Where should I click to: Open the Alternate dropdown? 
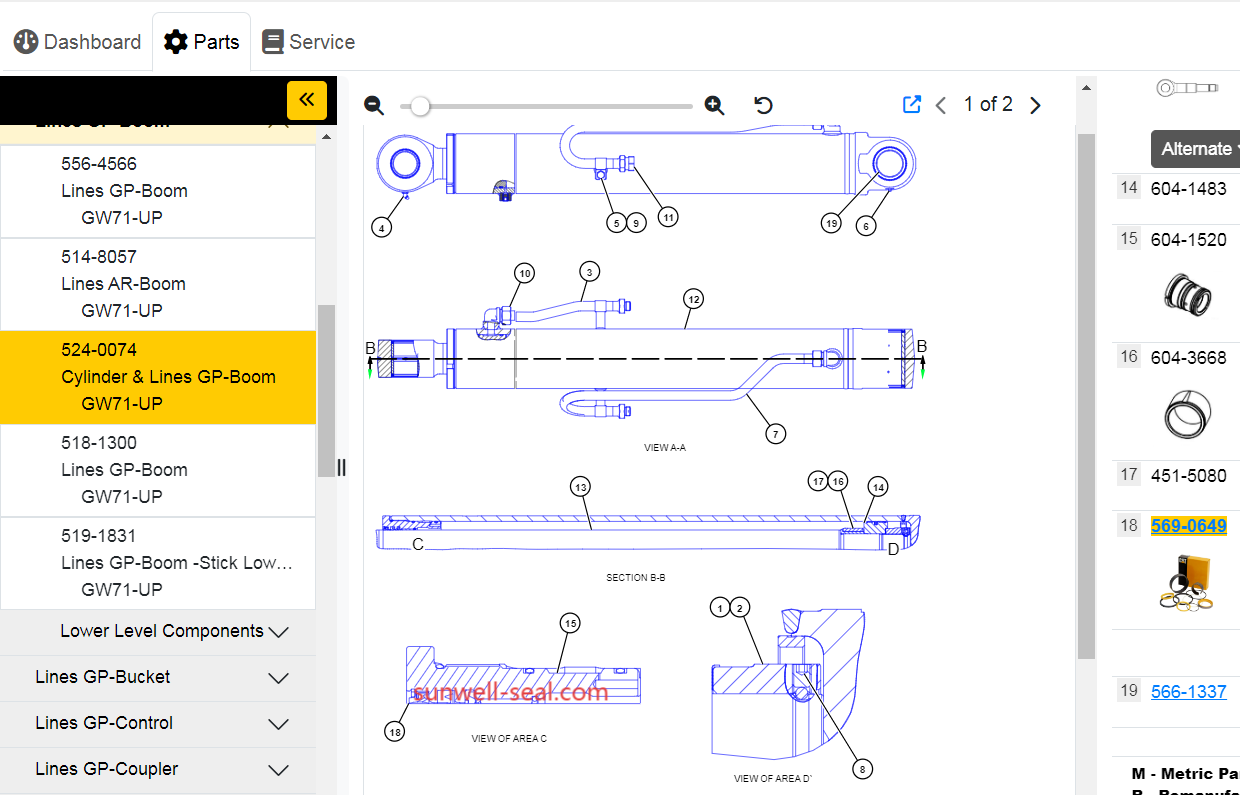1197,149
